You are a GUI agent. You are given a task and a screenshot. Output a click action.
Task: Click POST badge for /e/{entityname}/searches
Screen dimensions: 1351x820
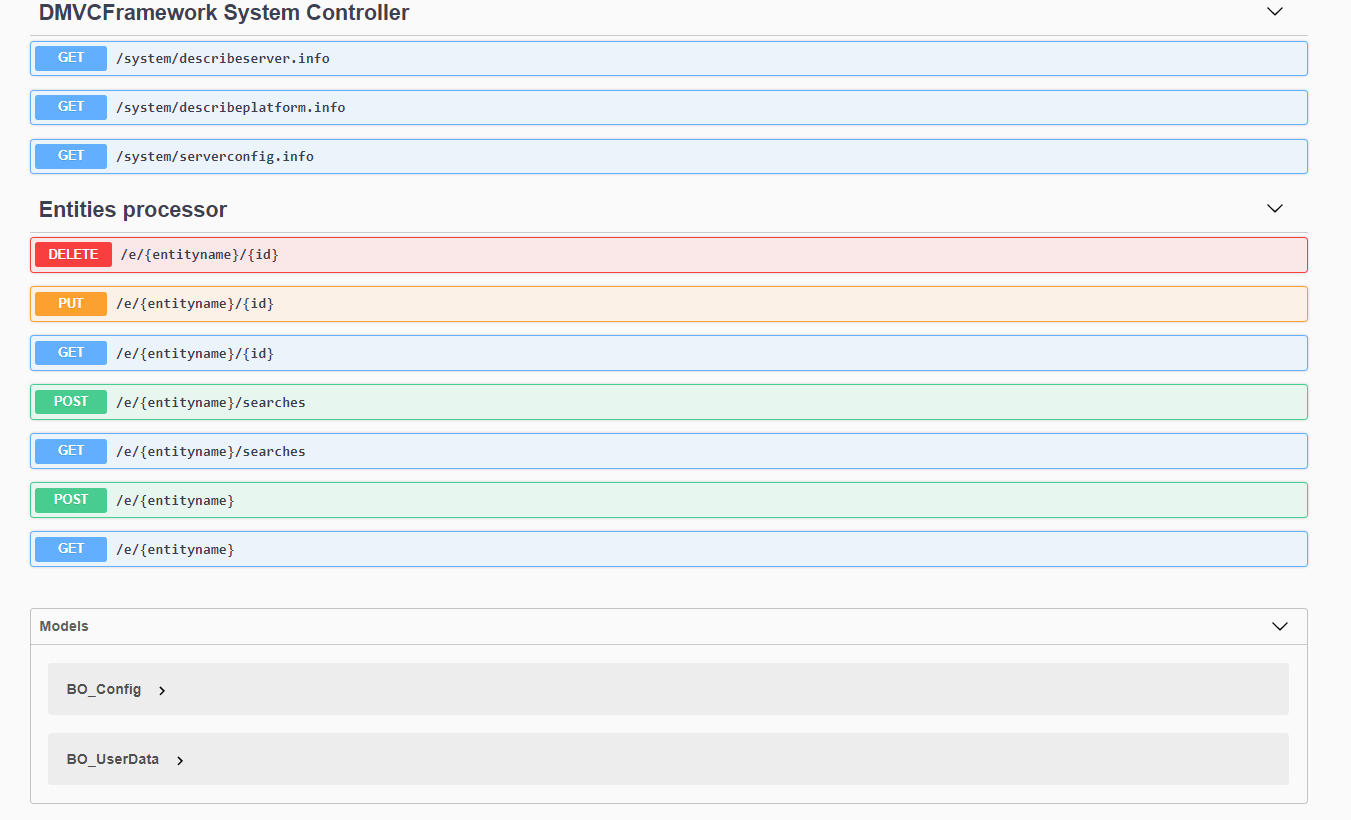click(71, 401)
